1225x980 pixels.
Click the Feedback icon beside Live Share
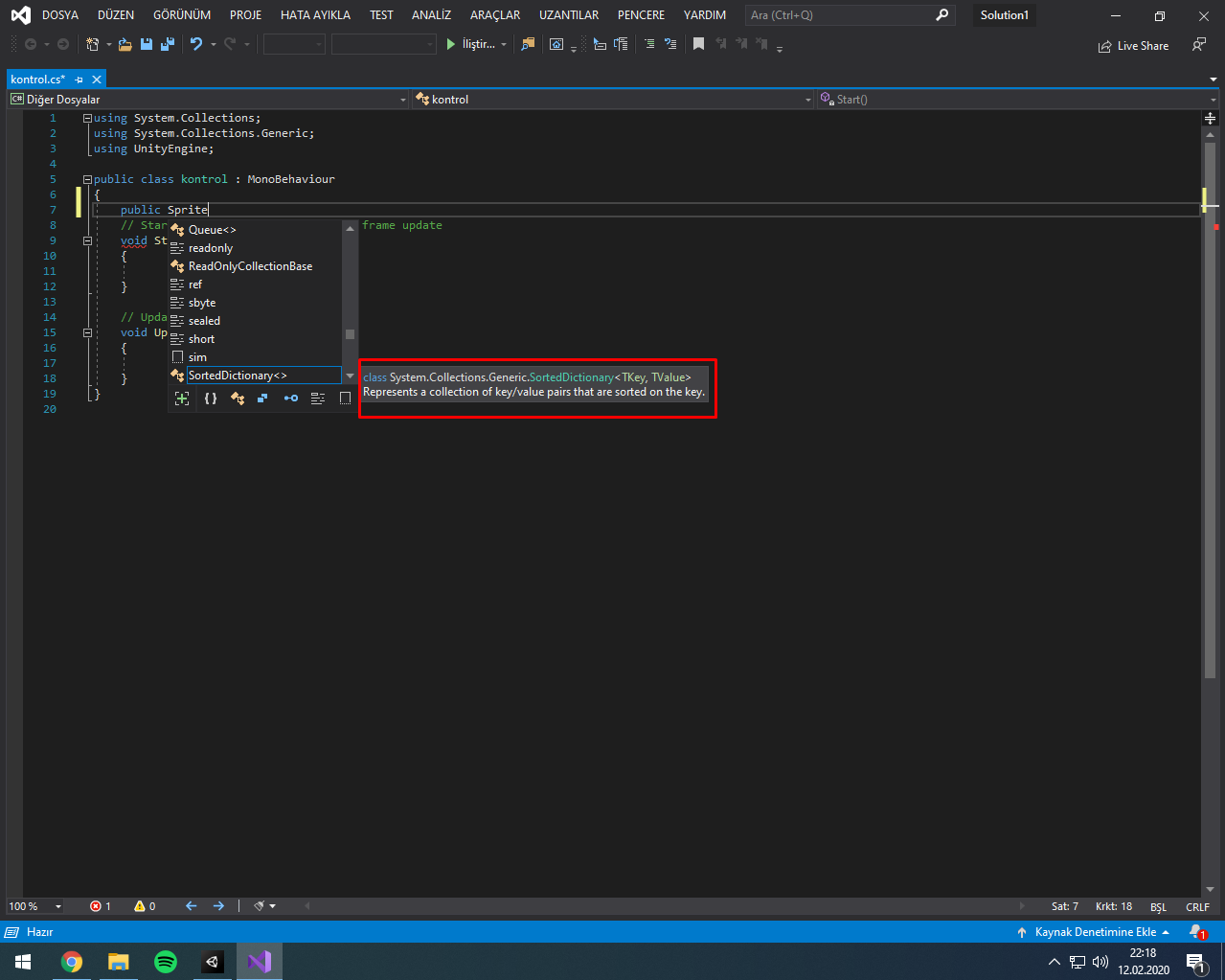pos(1198,45)
